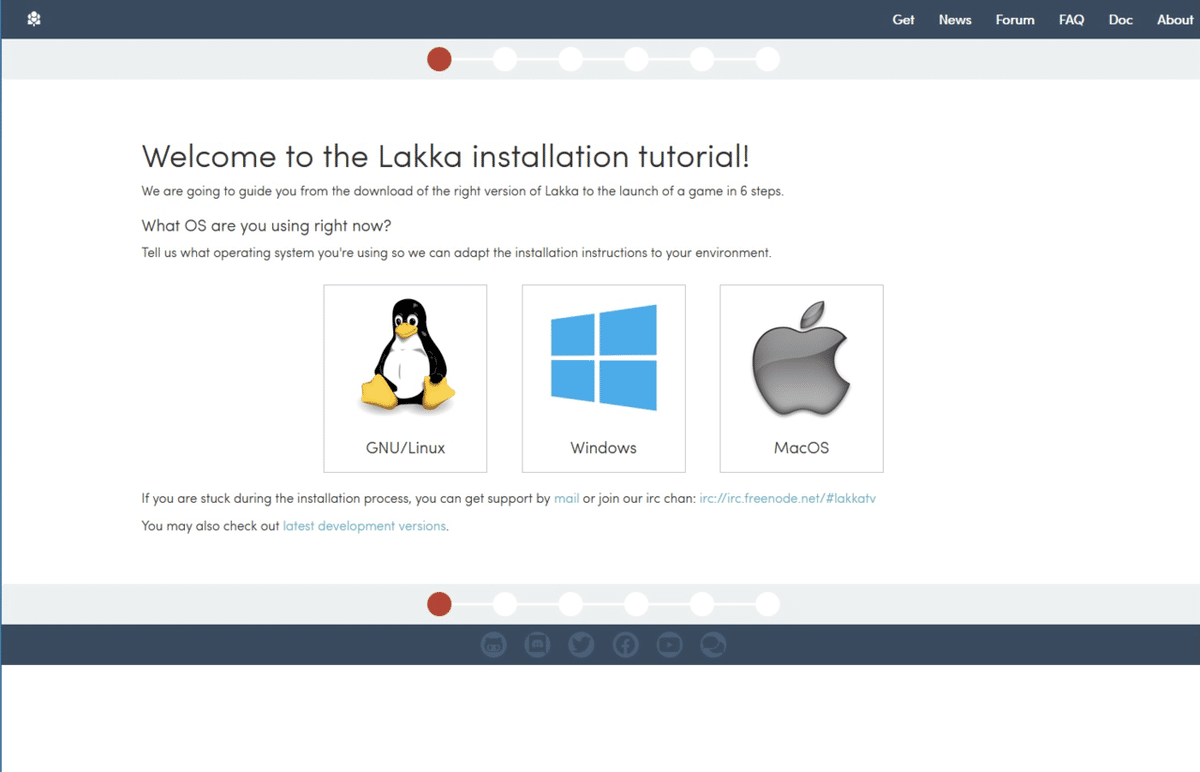This screenshot has height=772, width=1200.
Task: Open the Get menu item
Action: coord(903,20)
